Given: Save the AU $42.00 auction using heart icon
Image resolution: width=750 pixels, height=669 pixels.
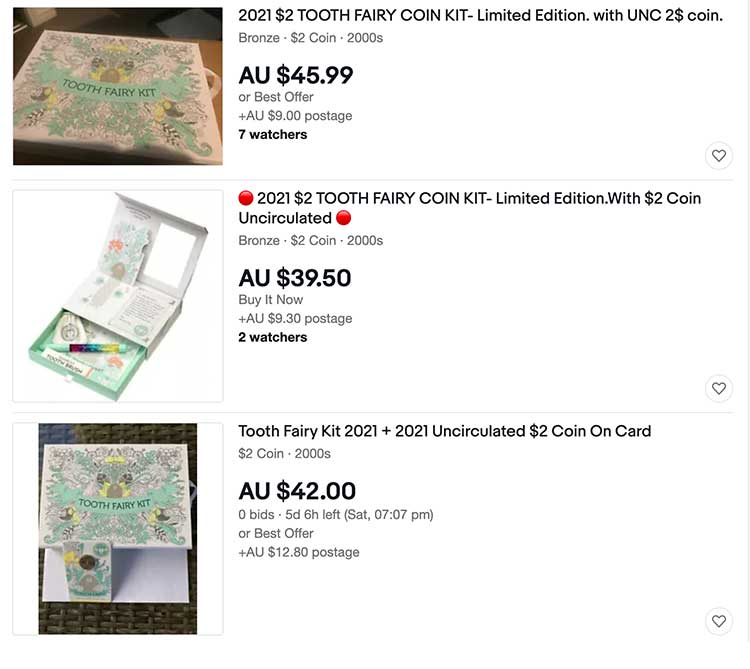Looking at the screenshot, I should coord(718,621).
